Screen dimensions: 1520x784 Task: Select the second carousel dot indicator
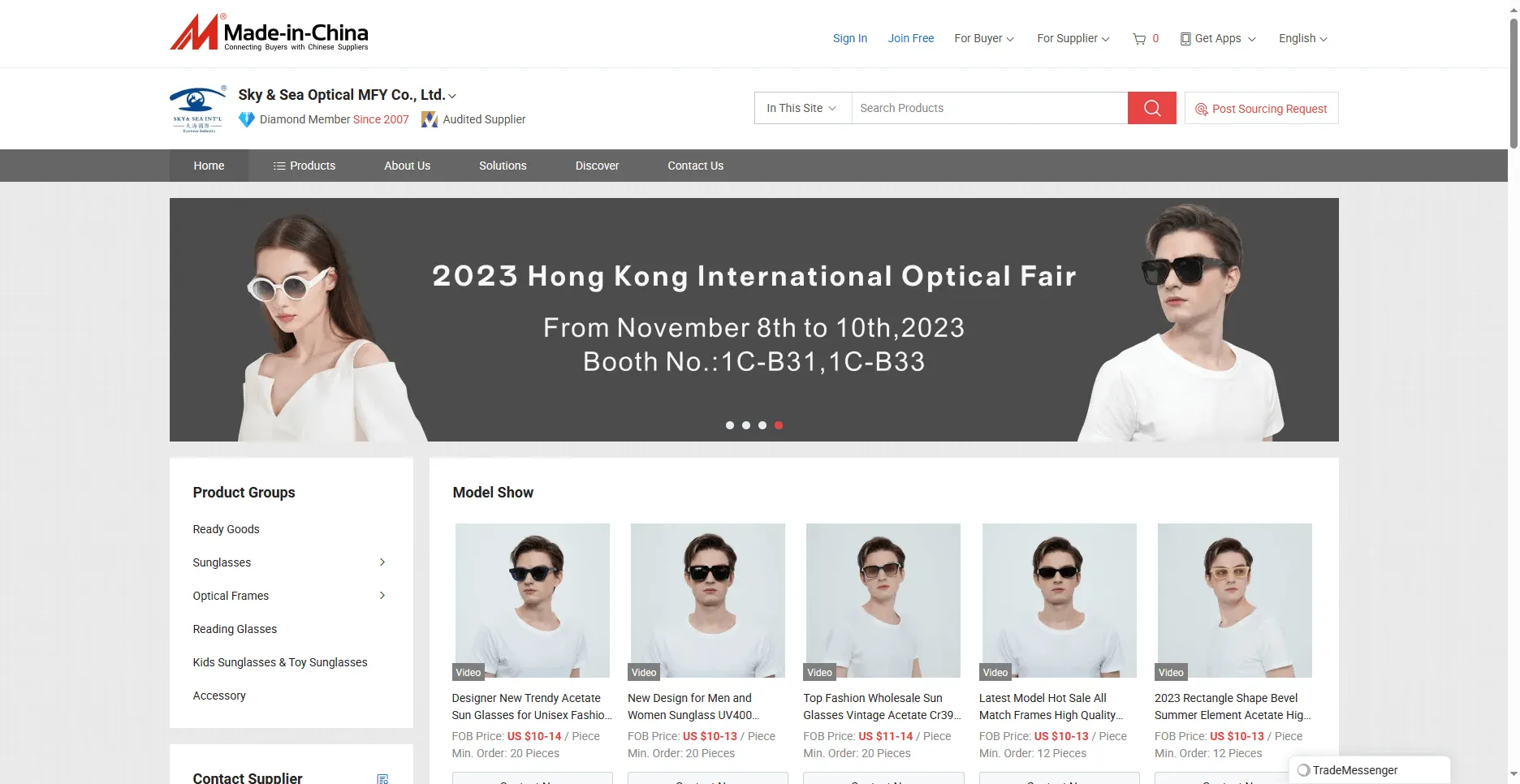click(746, 425)
